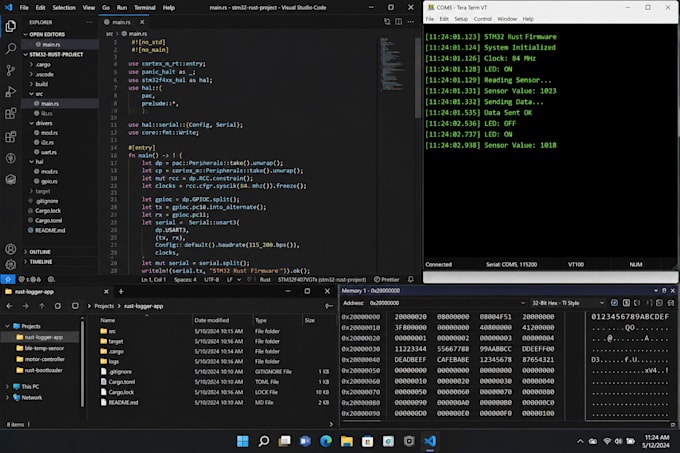Open the Explorer view in VS Code activity bar
Screen dimensions: 680x453
pos(10,26)
